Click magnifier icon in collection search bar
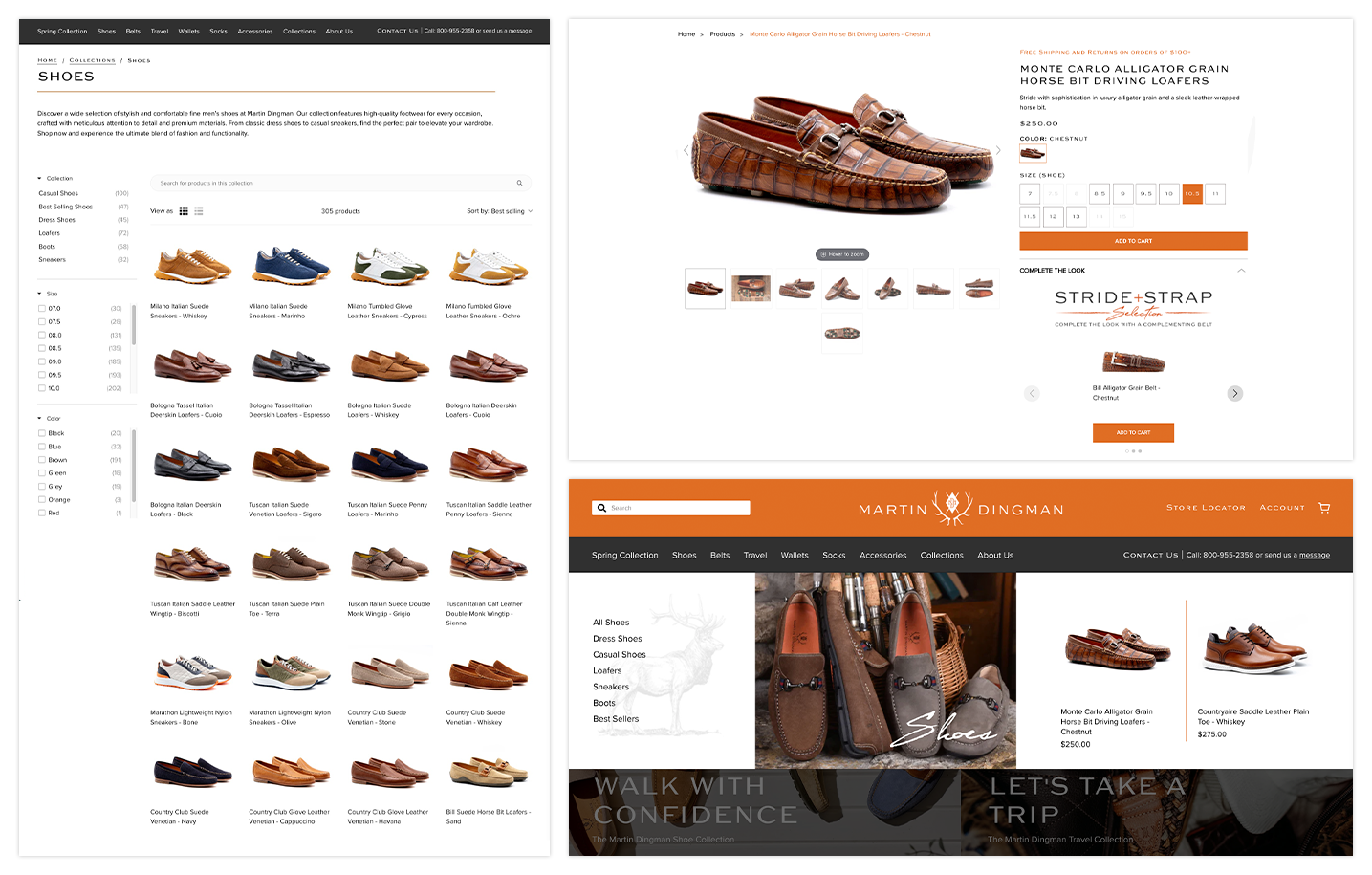 (x=519, y=183)
